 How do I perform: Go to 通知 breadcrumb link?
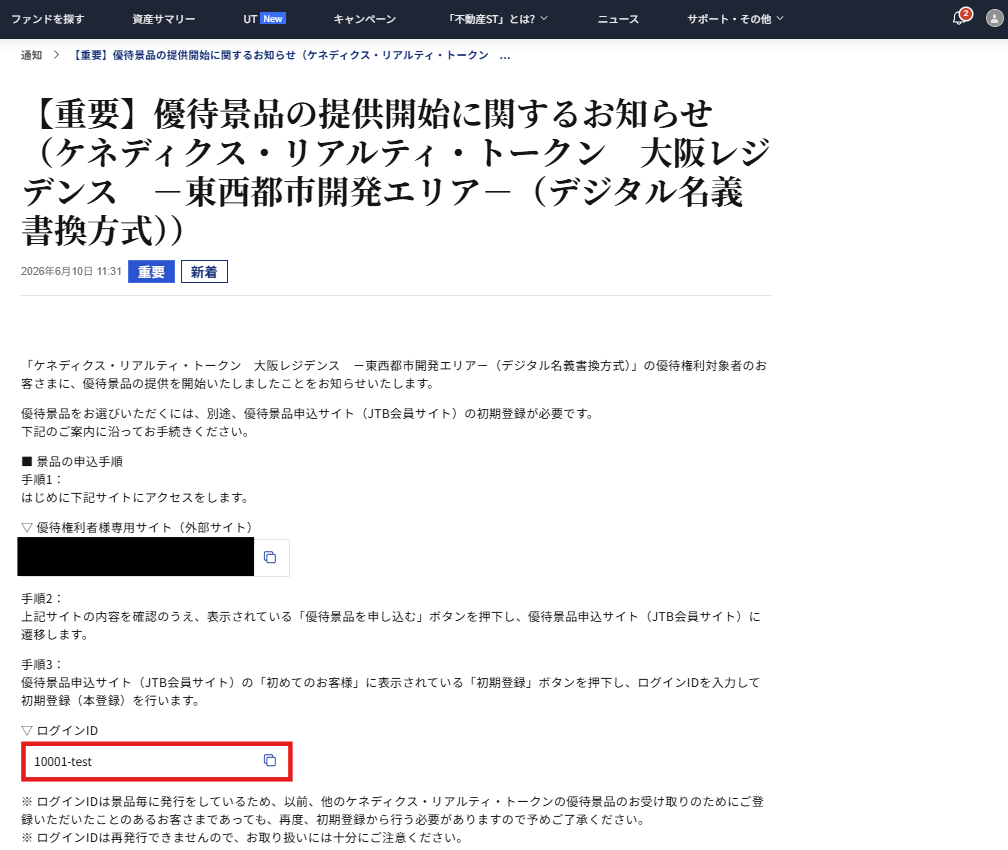tap(32, 55)
